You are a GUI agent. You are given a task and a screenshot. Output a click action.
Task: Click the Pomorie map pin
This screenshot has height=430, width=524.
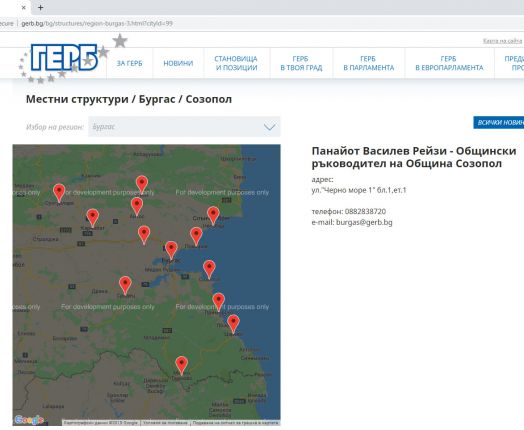point(196,236)
